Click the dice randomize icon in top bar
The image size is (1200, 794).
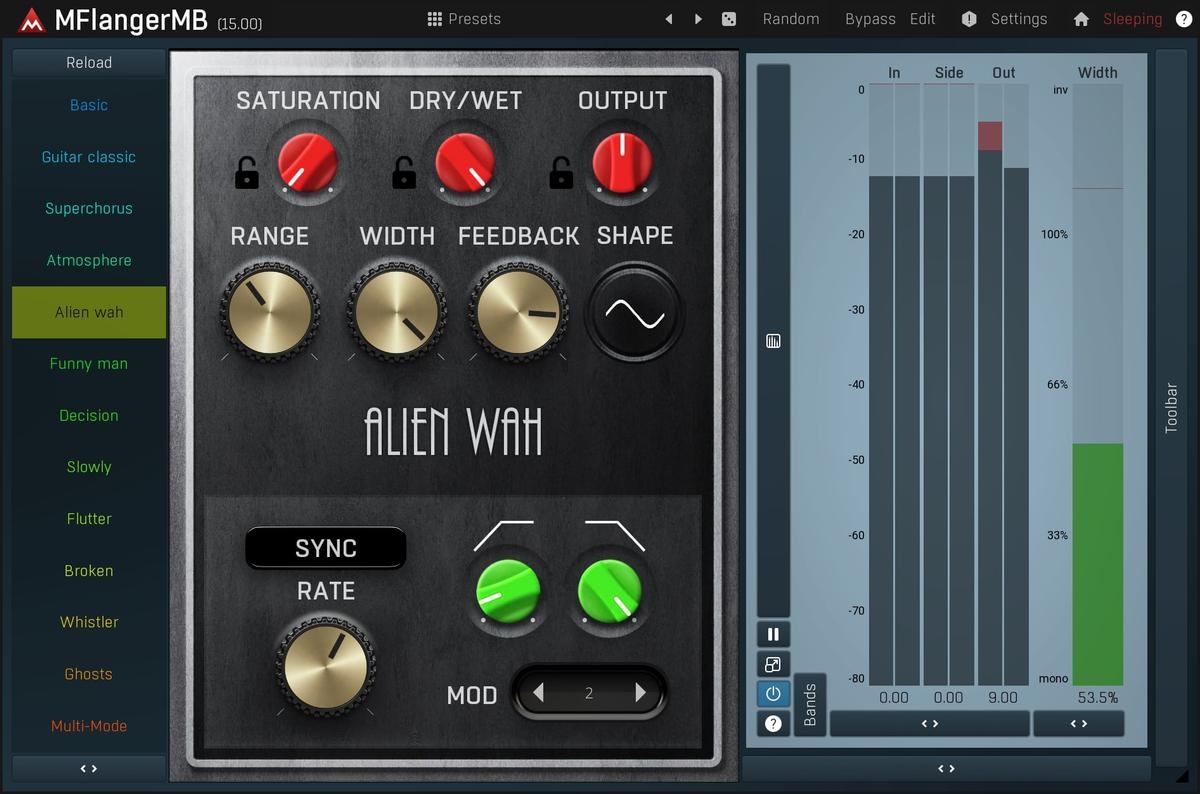(729, 19)
